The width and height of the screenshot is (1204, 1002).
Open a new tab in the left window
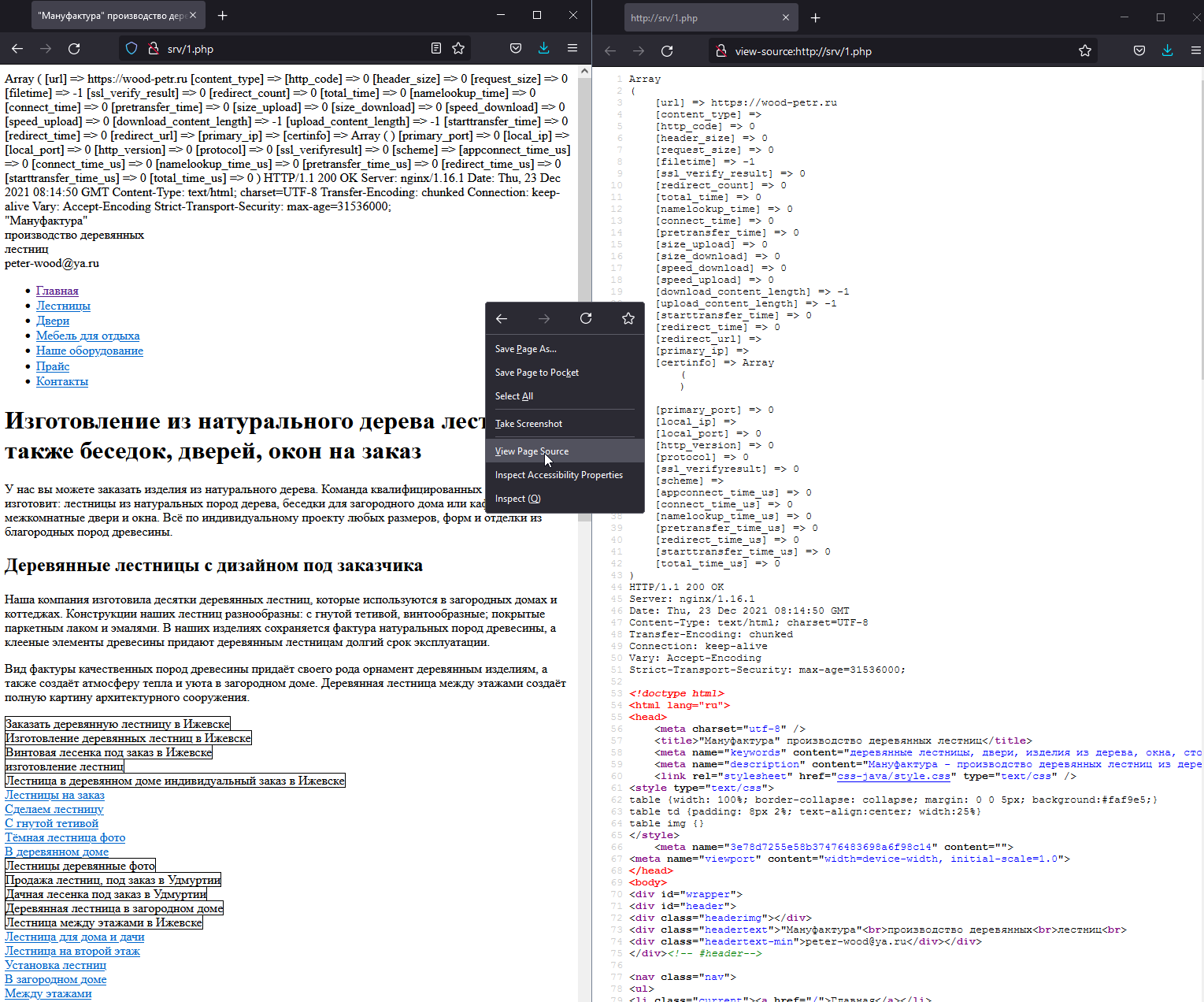tap(223, 16)
